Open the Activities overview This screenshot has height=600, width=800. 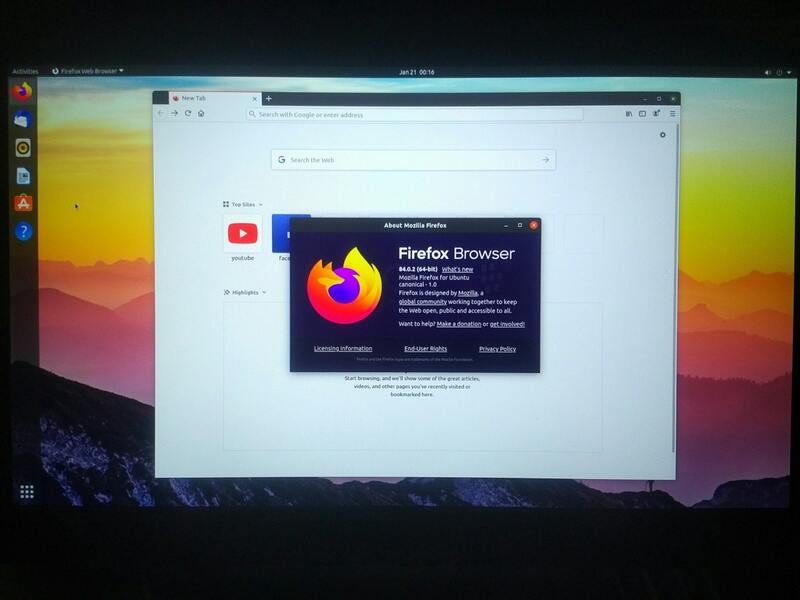coord(25,71)
